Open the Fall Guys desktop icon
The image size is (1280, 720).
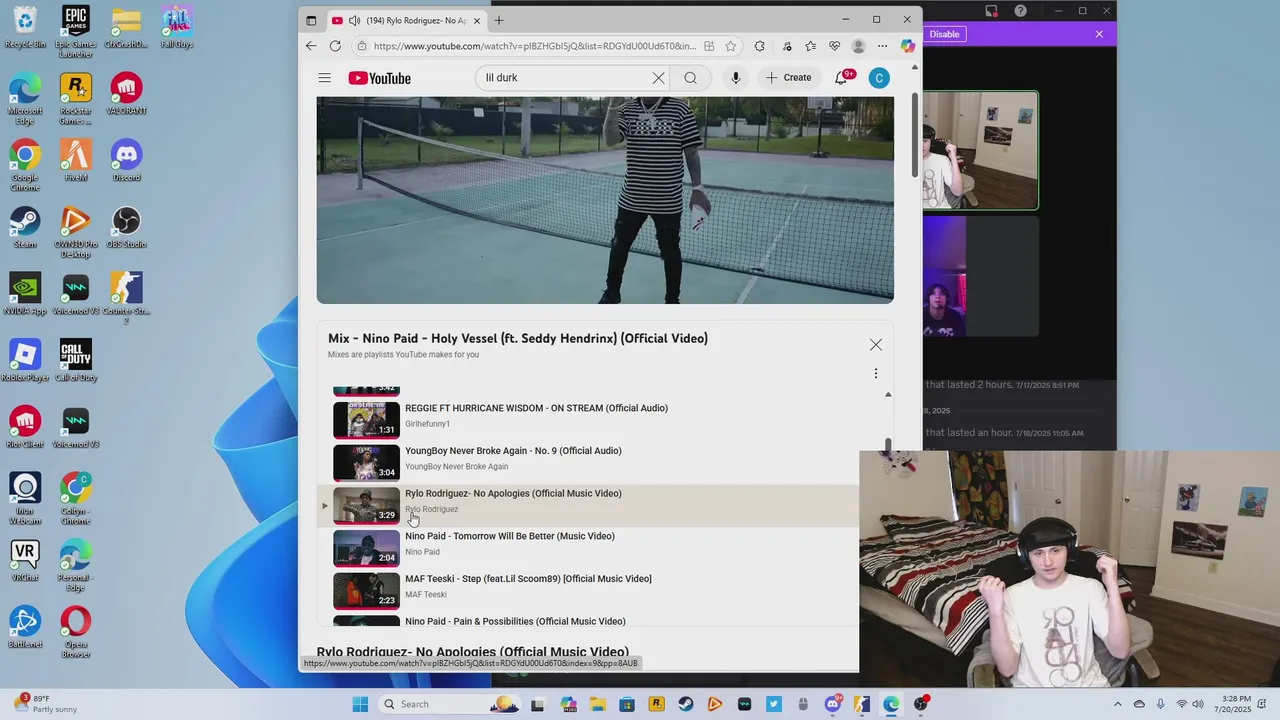pos(177,27)
